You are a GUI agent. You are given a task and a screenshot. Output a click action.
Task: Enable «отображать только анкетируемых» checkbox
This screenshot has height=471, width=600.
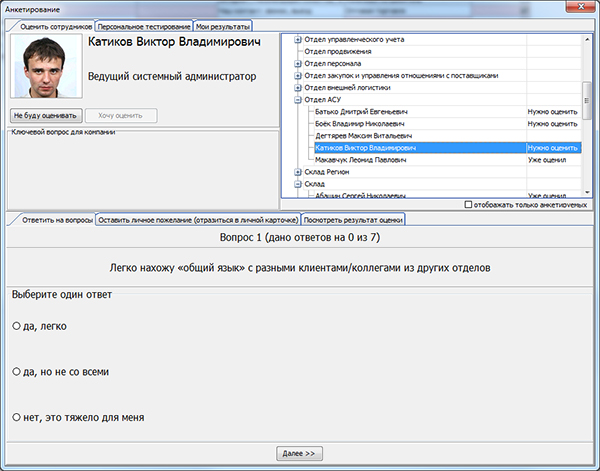pyautogui.click(x=471, y=204)
